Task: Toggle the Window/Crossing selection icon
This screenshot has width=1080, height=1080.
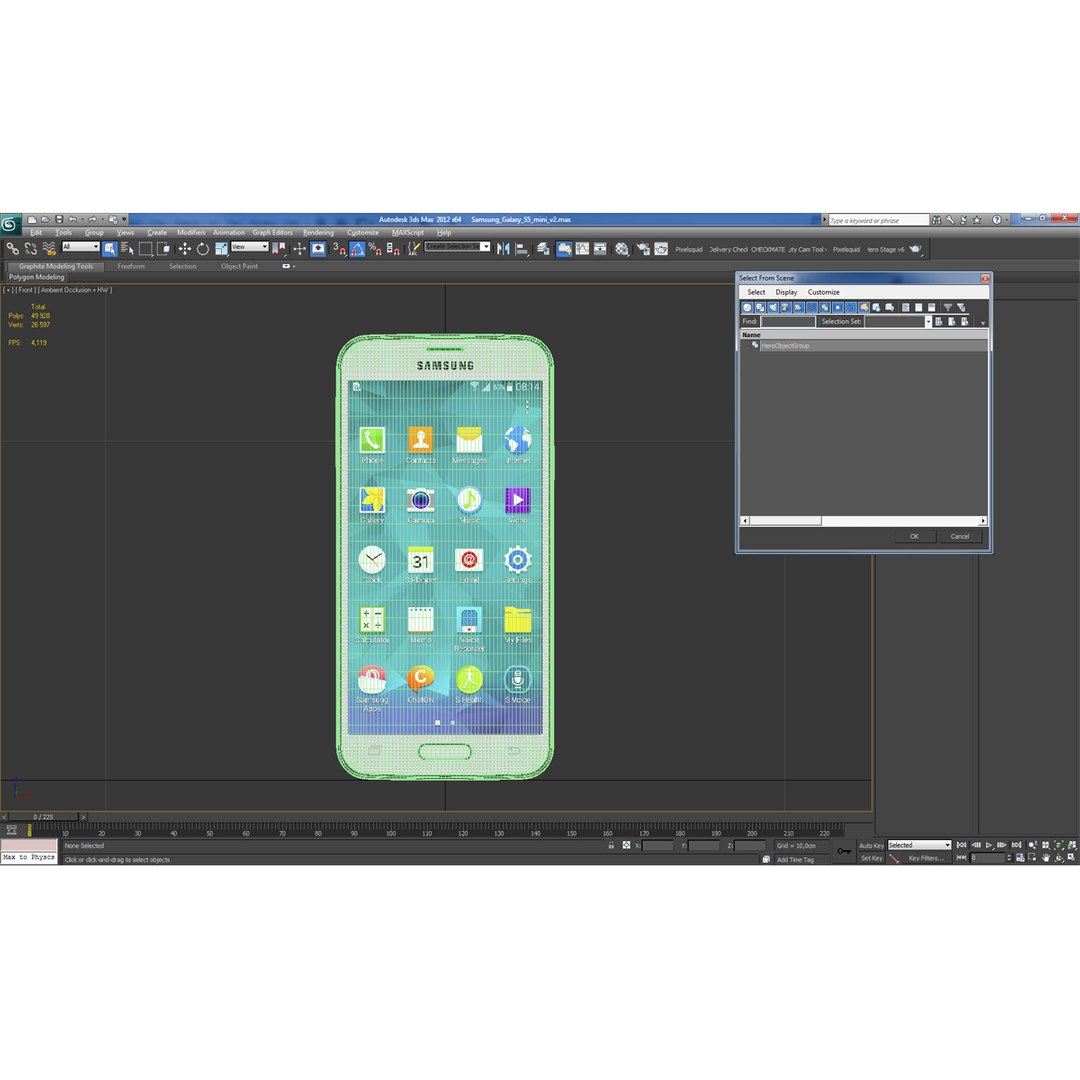Action: coord(163,249)
